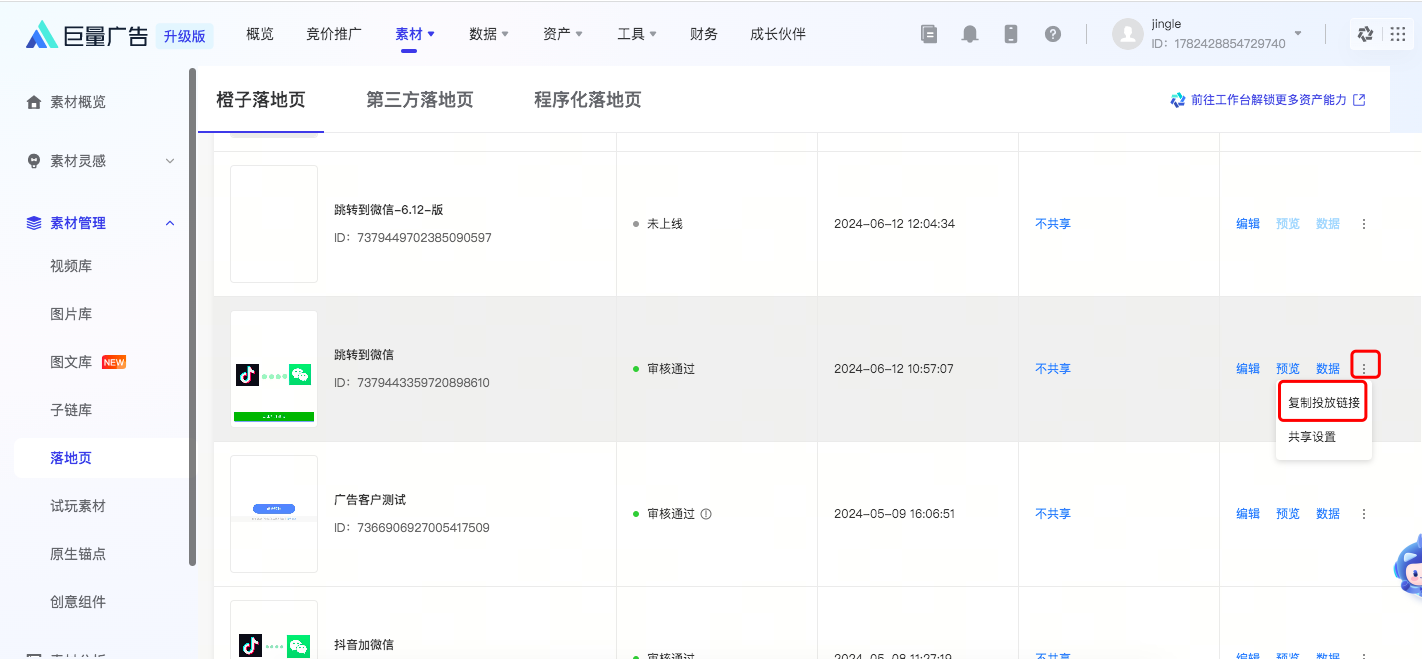Click the 跳转到微信 landing page thumbnail
The width and height of the screenshot is (1422, 659).
point(274,368)
